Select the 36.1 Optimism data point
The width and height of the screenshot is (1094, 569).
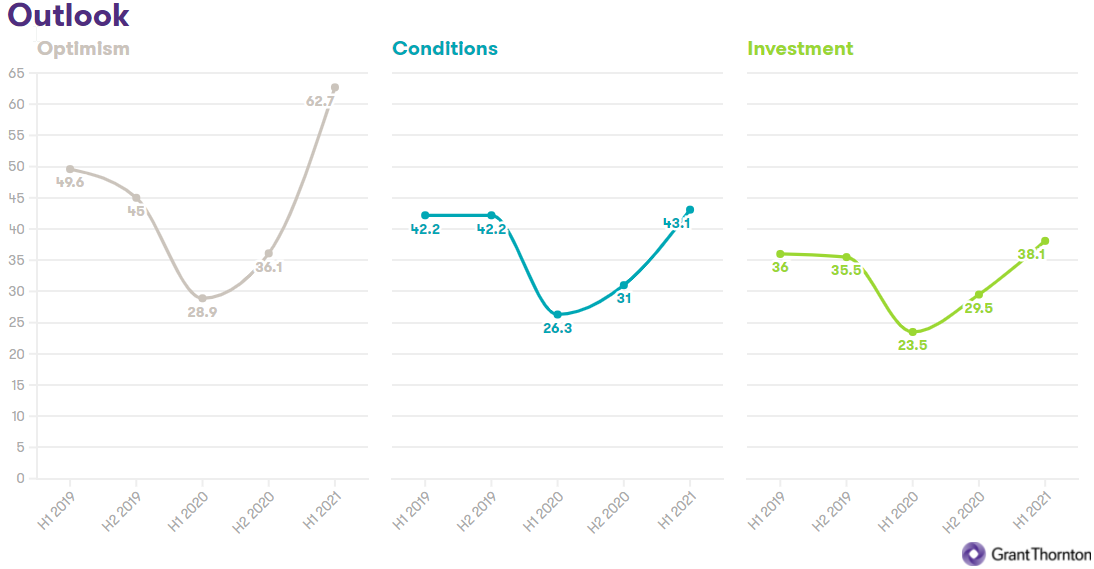[x=268, y=253]
